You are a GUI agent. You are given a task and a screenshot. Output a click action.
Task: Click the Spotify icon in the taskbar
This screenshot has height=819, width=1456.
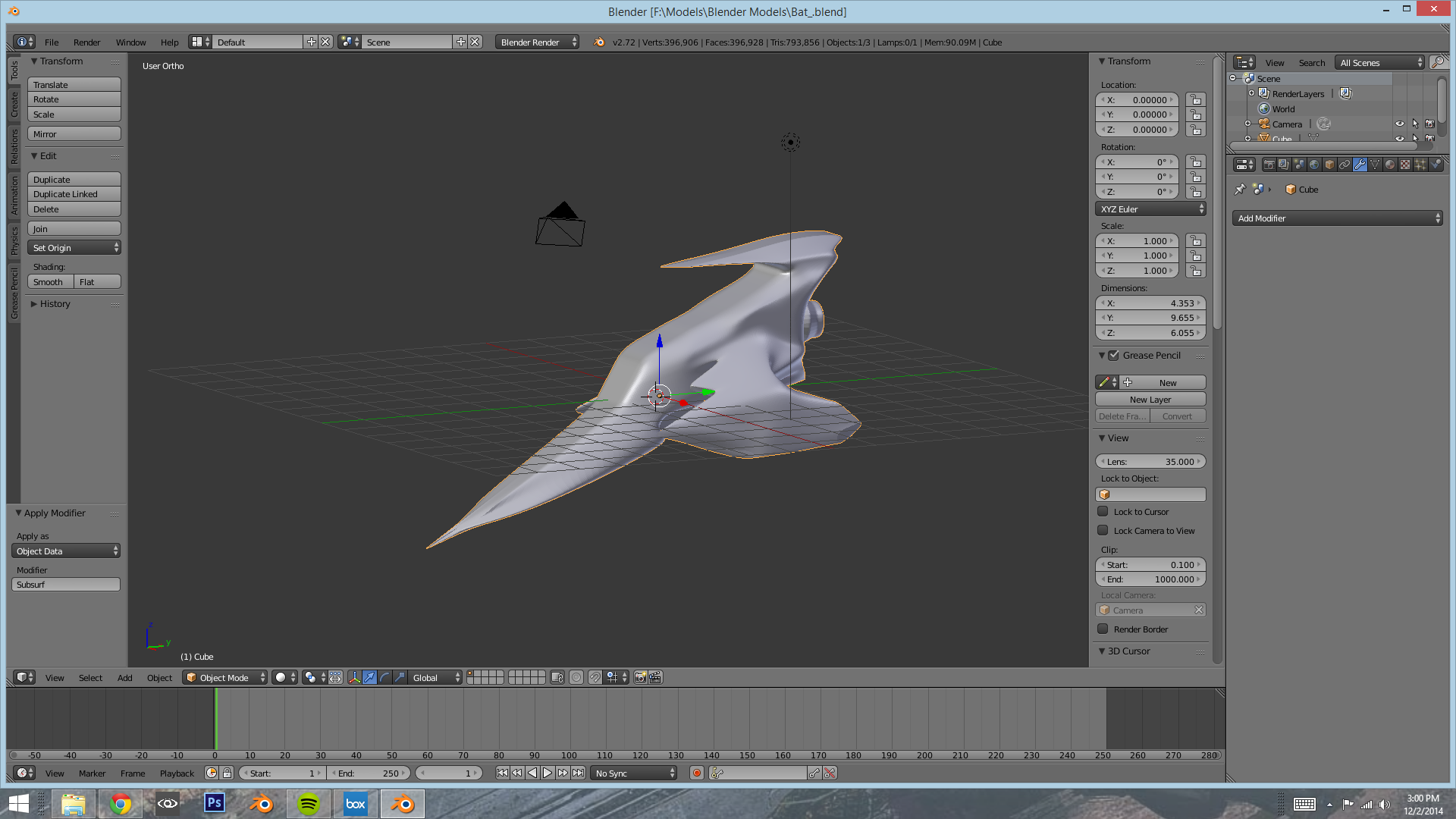pyautogui.click(x=309, y=804)
